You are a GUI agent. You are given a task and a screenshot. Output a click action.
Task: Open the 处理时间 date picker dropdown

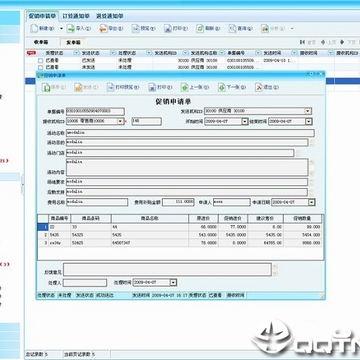click(173, 283)
